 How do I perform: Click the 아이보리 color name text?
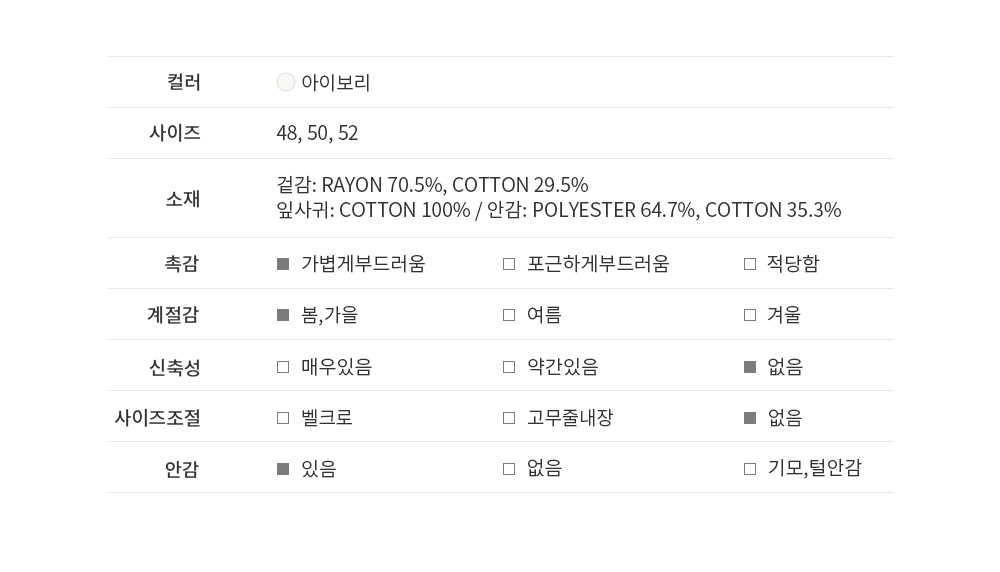tap(336, 83)
